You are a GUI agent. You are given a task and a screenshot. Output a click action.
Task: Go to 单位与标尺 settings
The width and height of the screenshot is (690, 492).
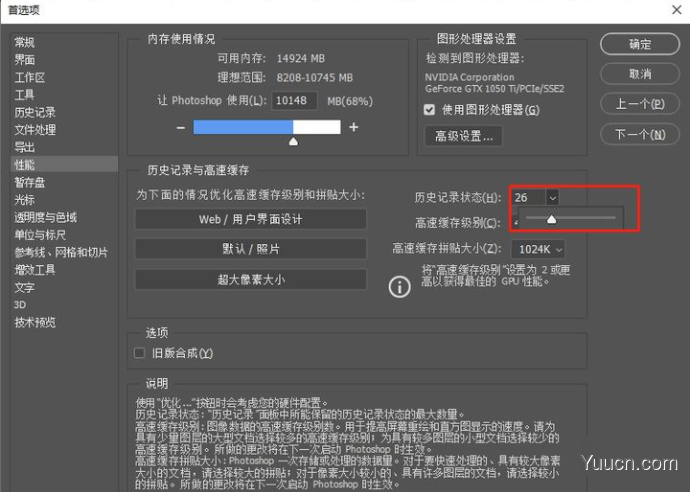click(40, 235)
